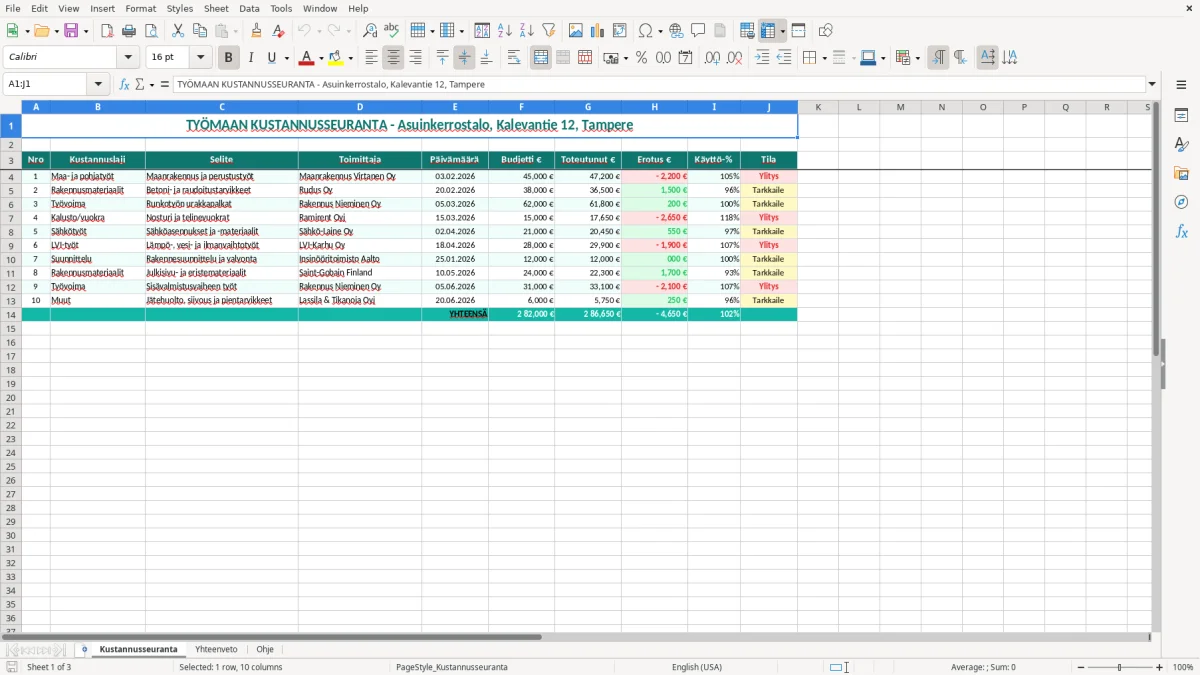
Task: Open the Sheet menu
Action: [x=216, y=8]
